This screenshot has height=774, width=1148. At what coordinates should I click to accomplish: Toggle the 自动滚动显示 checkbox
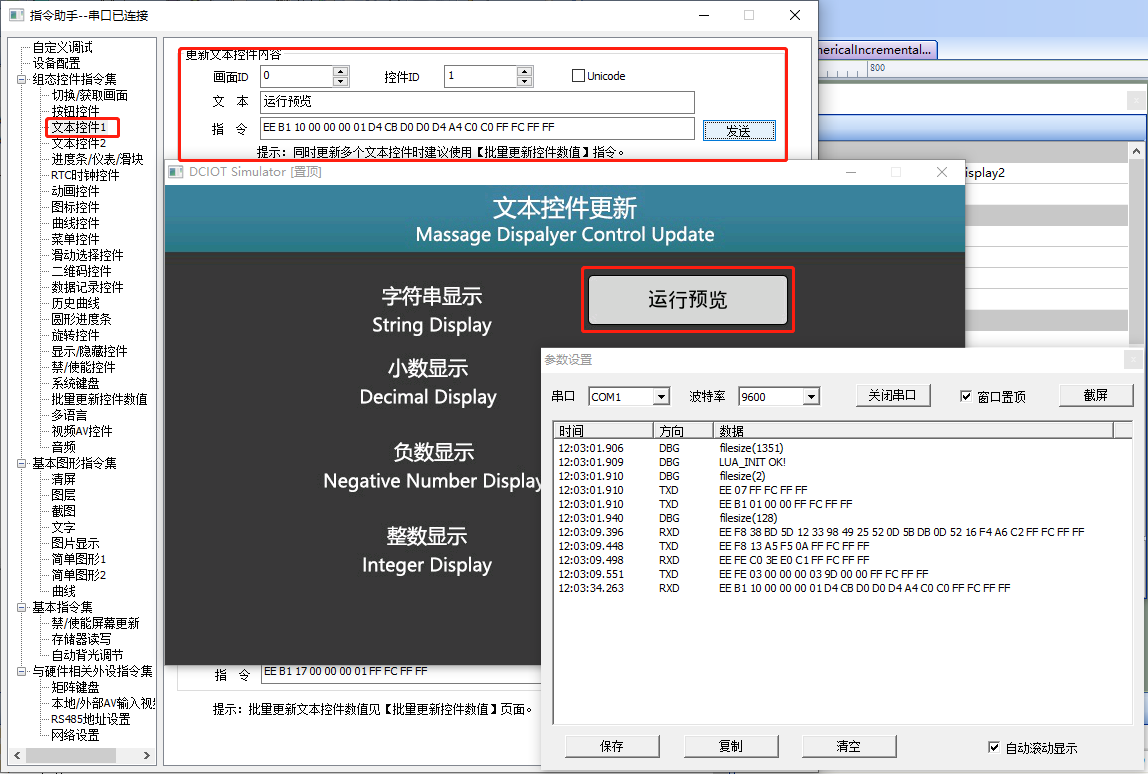click(994, 748)
